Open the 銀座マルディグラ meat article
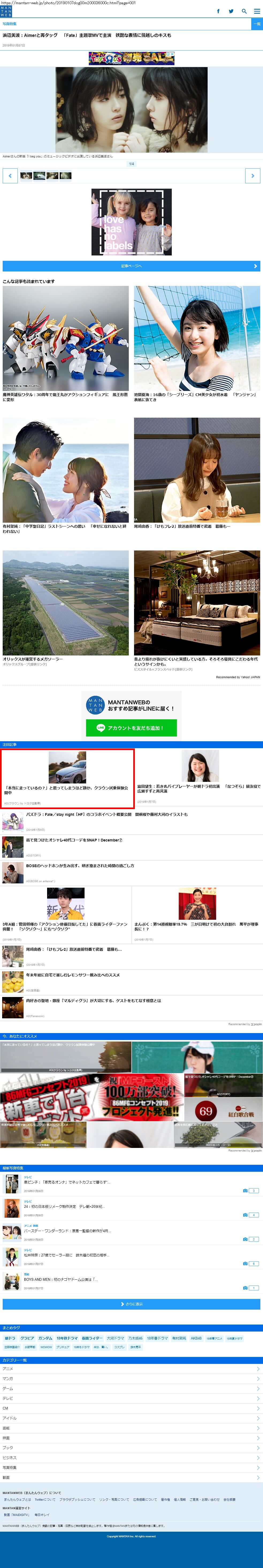The width and height of the screenshot is (263, 1568). tap(132, 1007)
